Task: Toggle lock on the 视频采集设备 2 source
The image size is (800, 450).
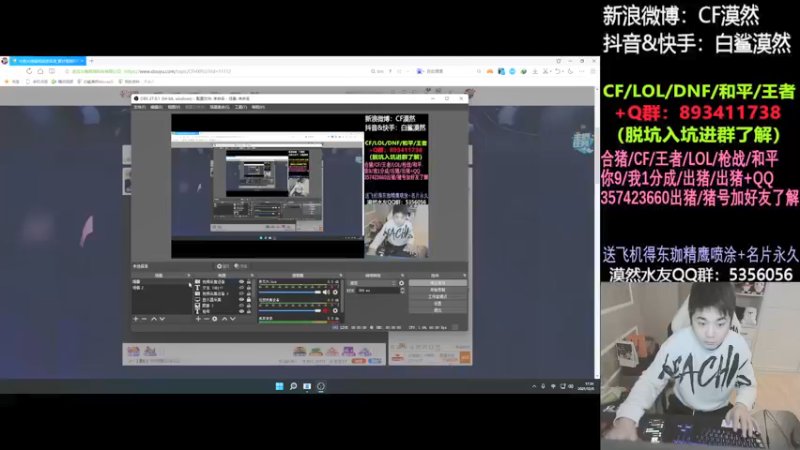Action: tap(248, 294)
